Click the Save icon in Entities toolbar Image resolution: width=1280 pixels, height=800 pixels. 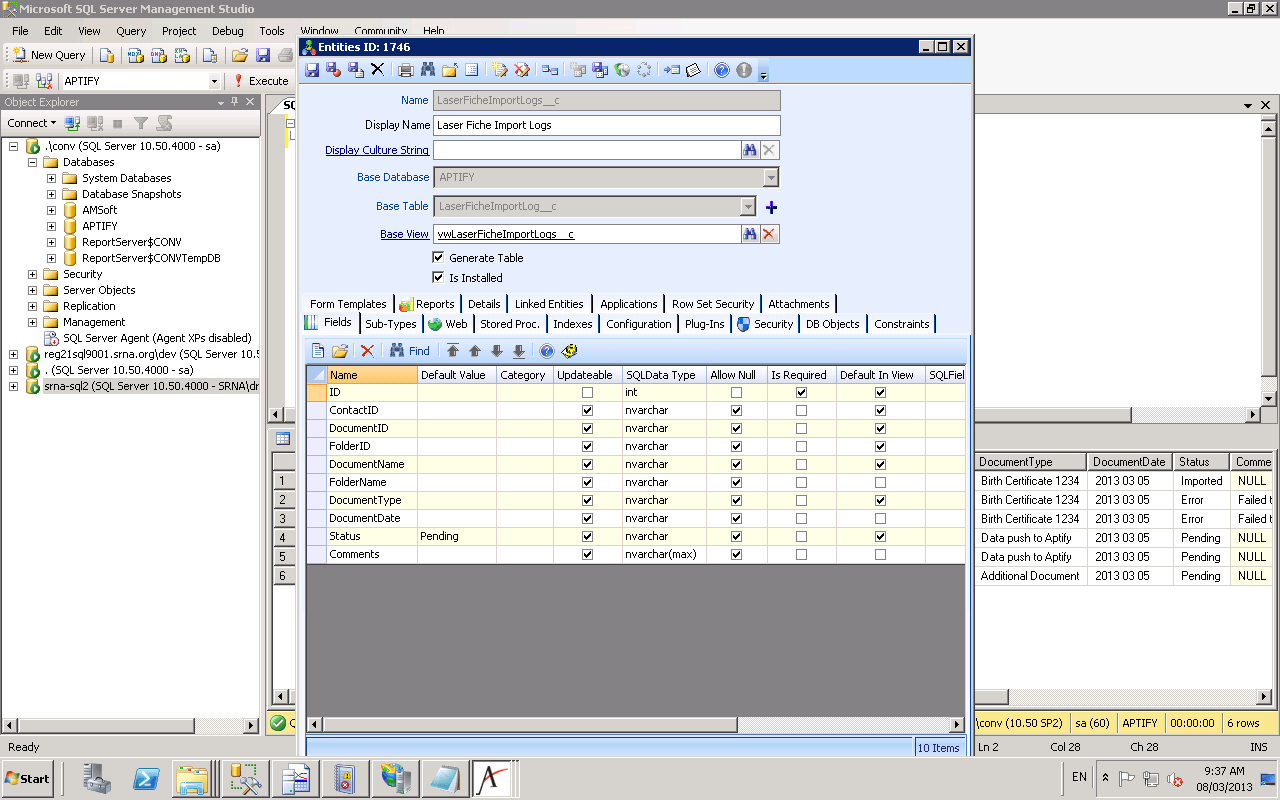(x=312, y=70)
